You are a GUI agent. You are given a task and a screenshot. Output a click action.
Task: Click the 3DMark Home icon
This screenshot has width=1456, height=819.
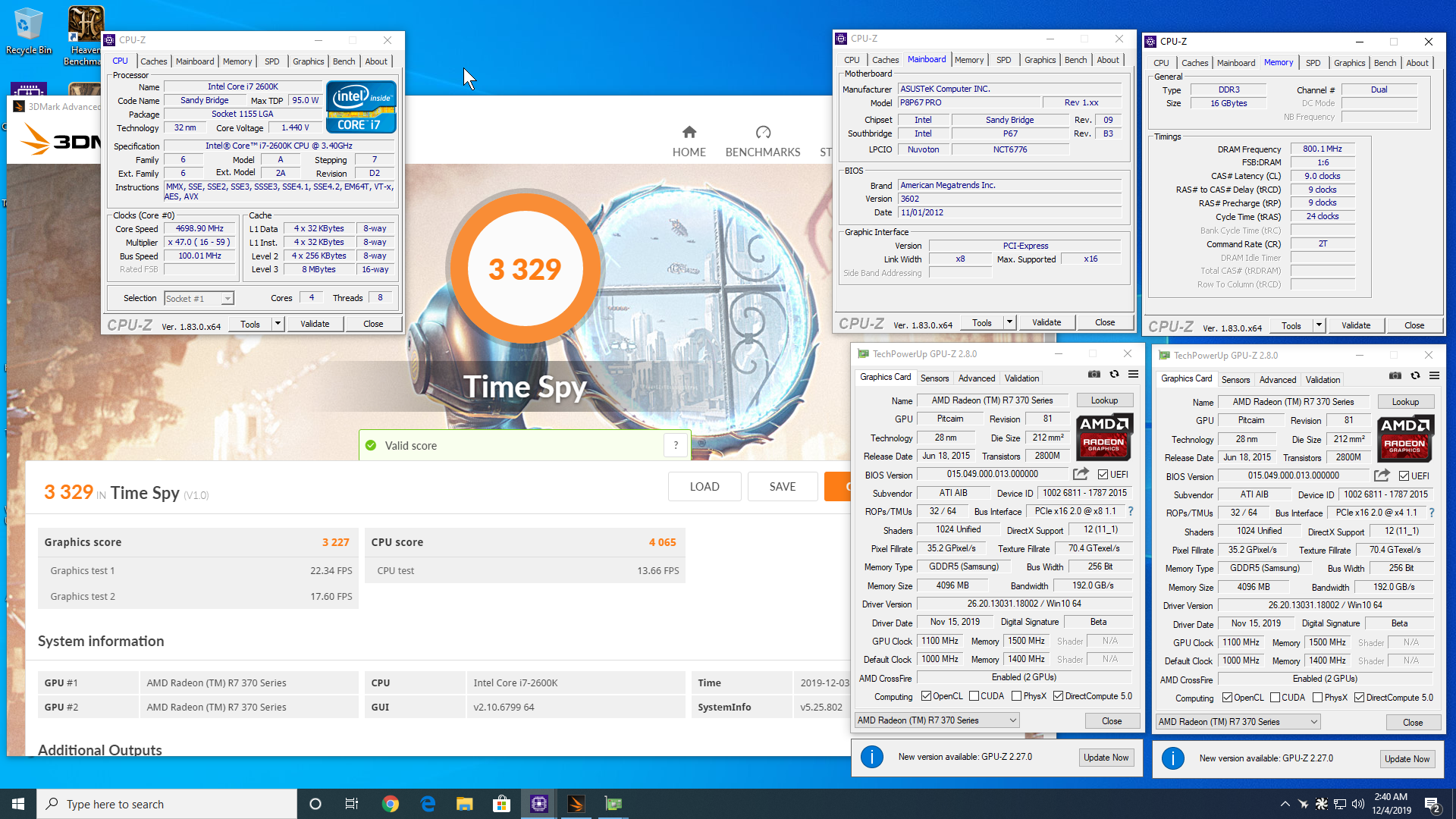coord(689,133)
